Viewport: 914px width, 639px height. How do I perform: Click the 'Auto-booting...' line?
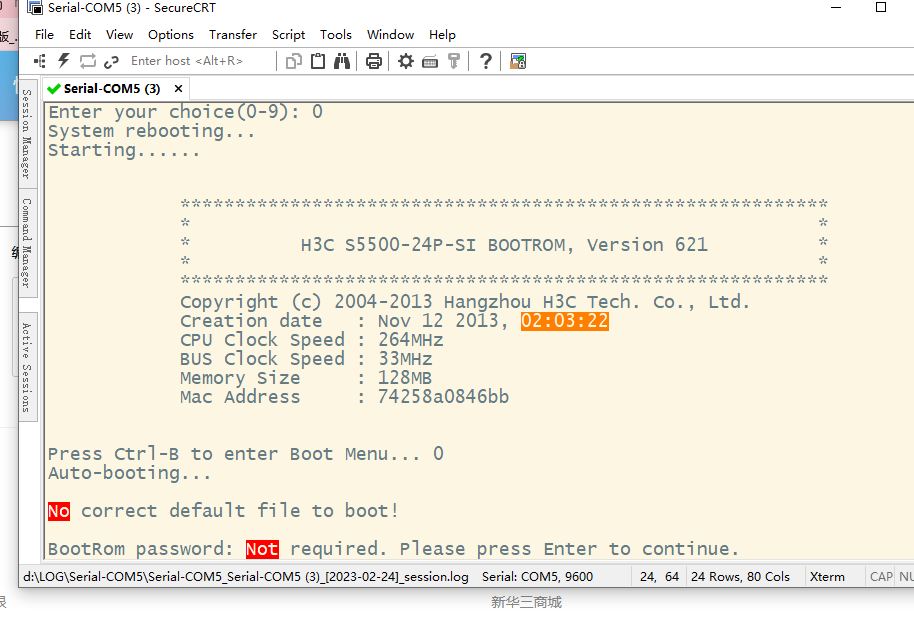point(129,473)
